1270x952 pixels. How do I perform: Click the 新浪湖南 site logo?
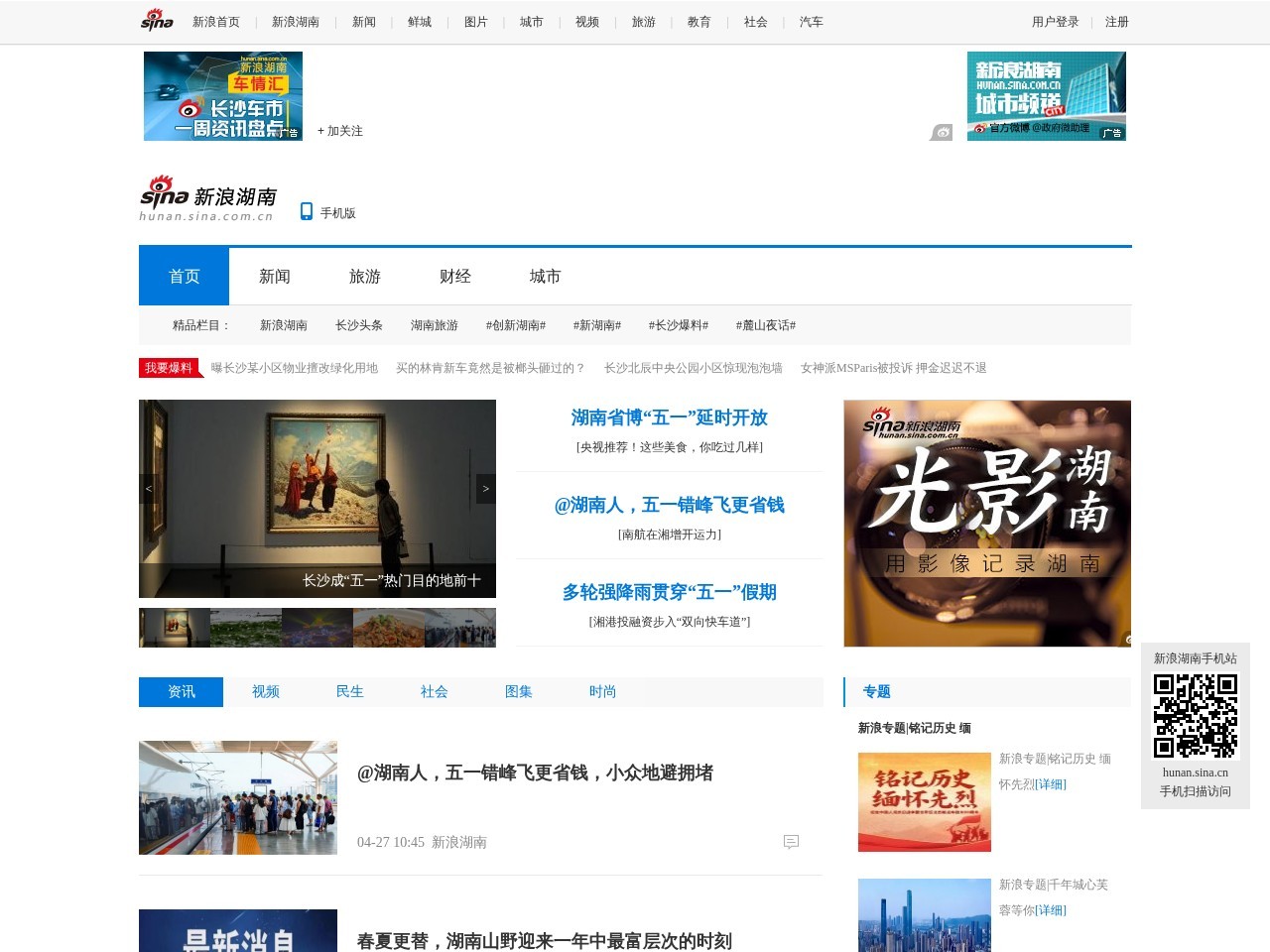point(208,198)
